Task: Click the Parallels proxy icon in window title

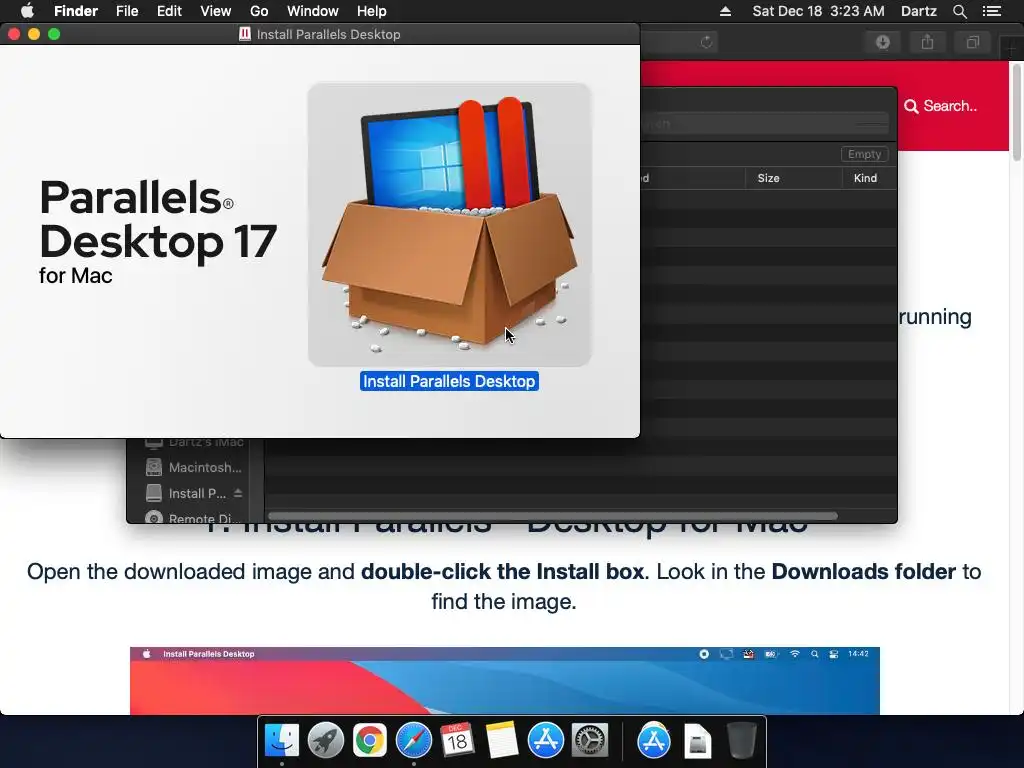Action: (x=245, y=34)
